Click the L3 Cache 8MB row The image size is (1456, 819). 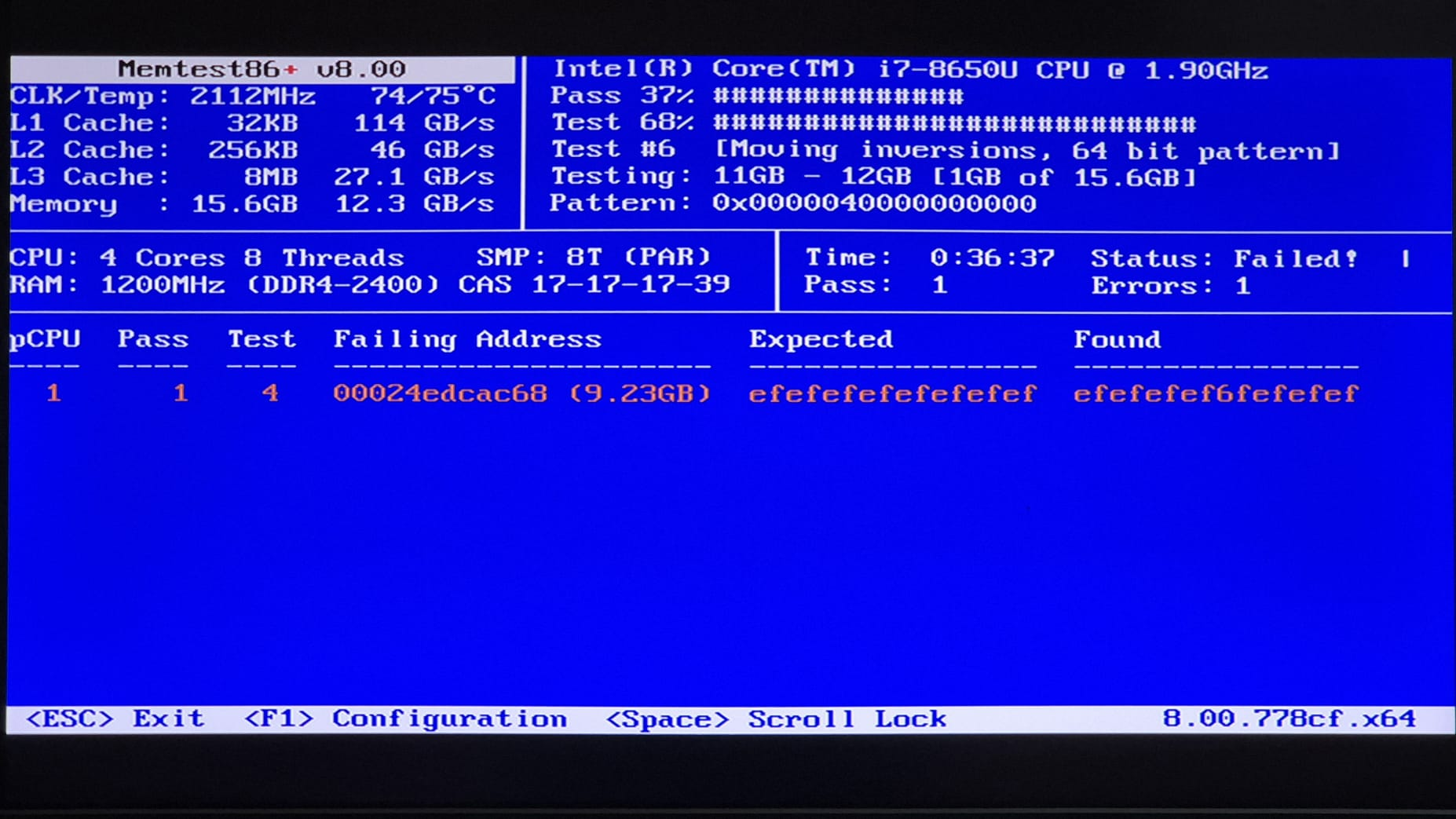[x=252, y=177]
